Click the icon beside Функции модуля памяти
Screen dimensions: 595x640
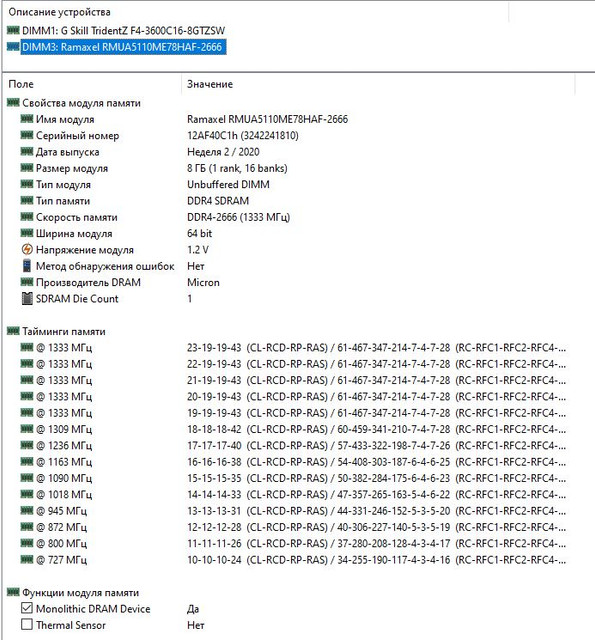point(13,592)
